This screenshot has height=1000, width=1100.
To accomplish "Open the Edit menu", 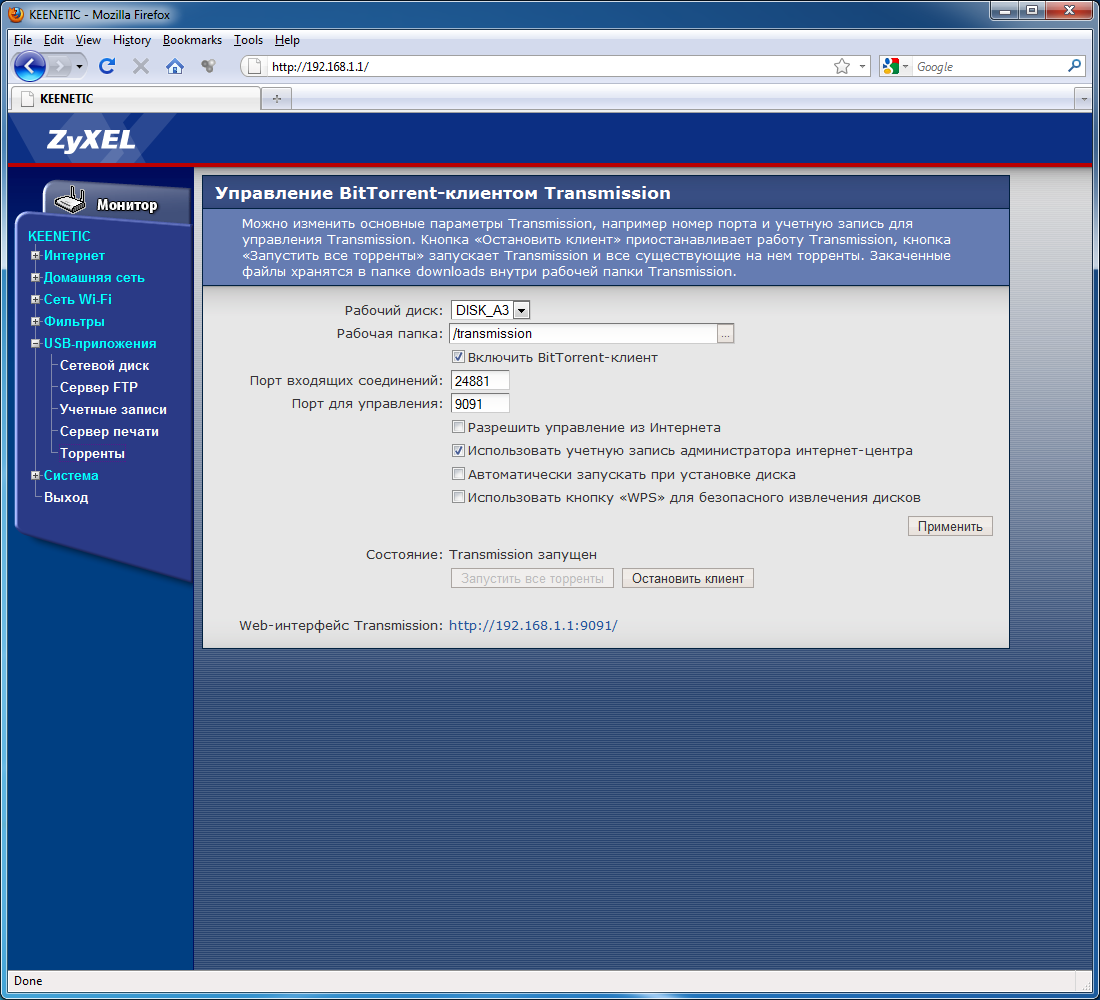I will pyautogui.click(x=53, y=40).
